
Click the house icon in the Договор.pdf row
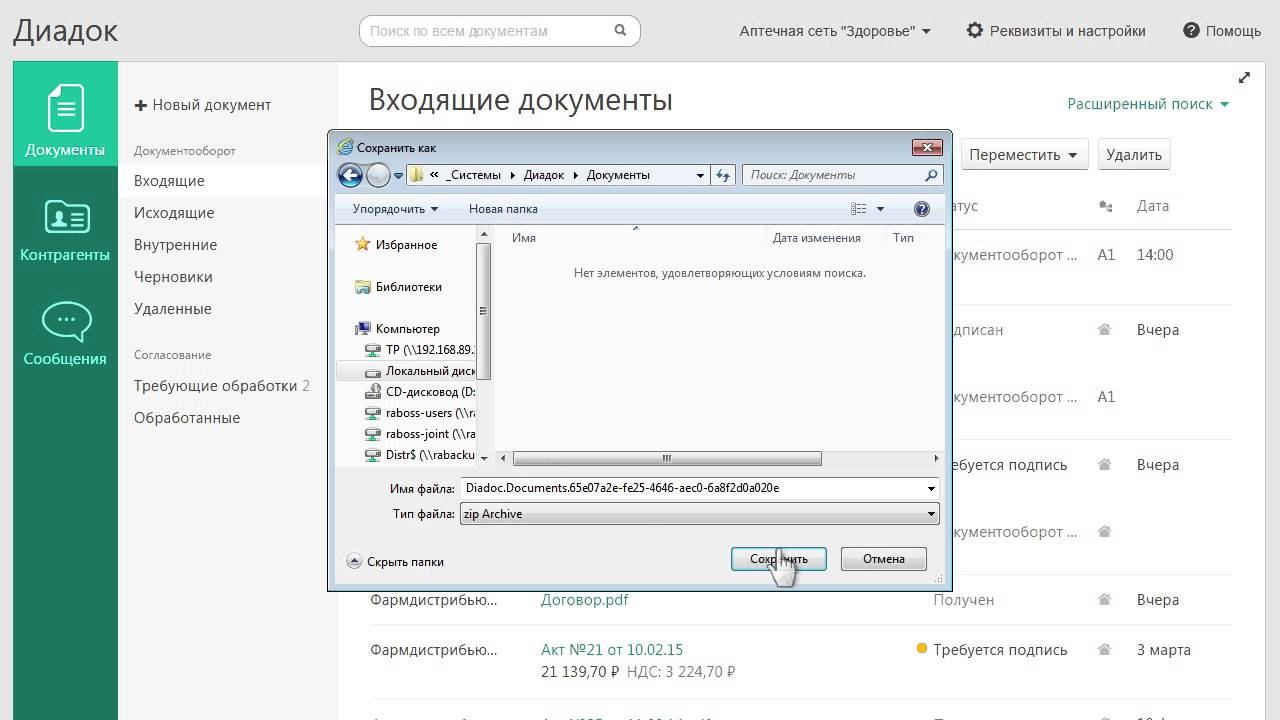(1105, 600)
